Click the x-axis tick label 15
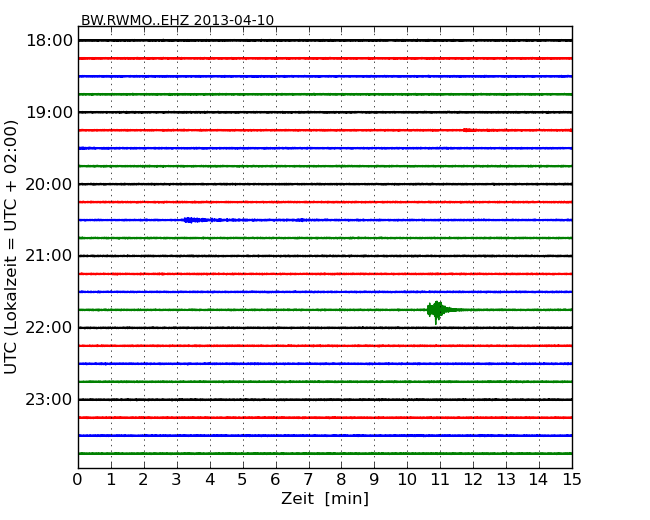 click(x=572, y=480)
